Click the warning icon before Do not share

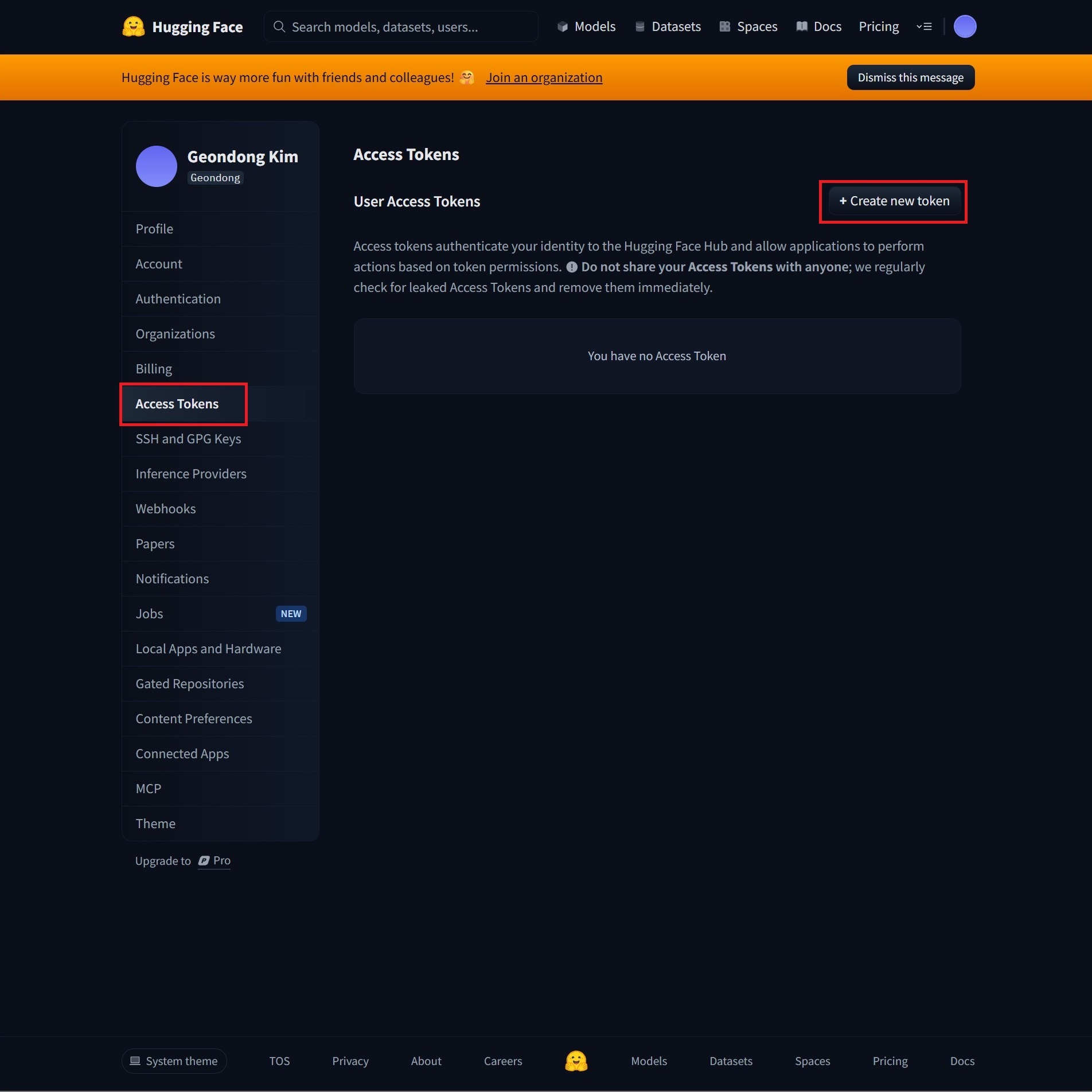pyautogui.click(x=572, y=267)
